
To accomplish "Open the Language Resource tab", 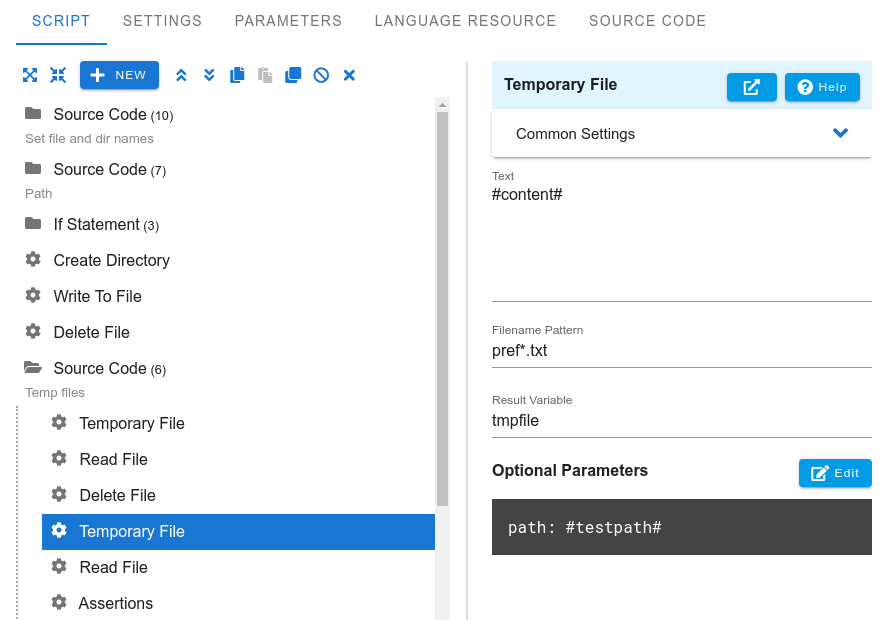I will tap(465, 21).
